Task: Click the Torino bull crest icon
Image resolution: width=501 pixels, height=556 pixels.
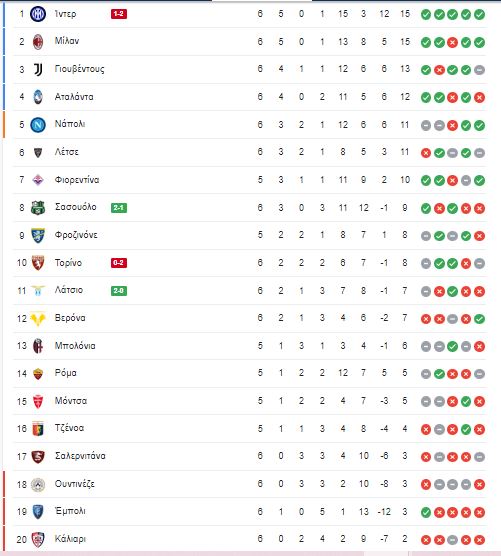Action: 38,263
